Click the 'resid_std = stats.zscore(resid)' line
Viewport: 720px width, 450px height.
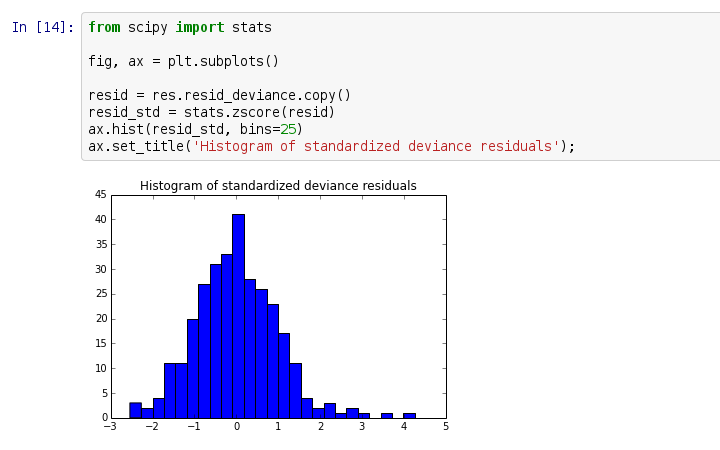point(211,112)
